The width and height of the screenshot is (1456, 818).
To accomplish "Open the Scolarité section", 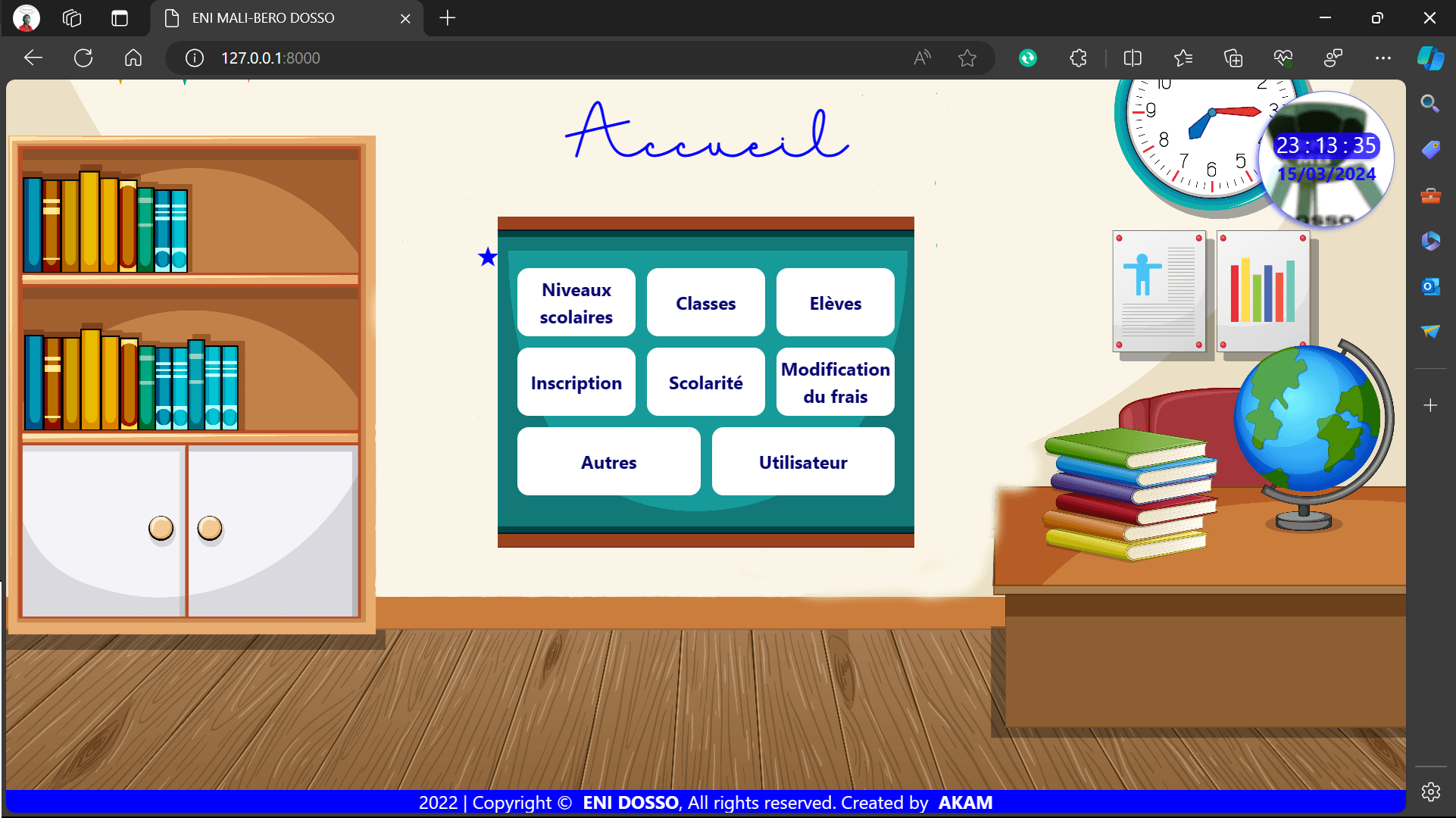I will tap(706, 382).
